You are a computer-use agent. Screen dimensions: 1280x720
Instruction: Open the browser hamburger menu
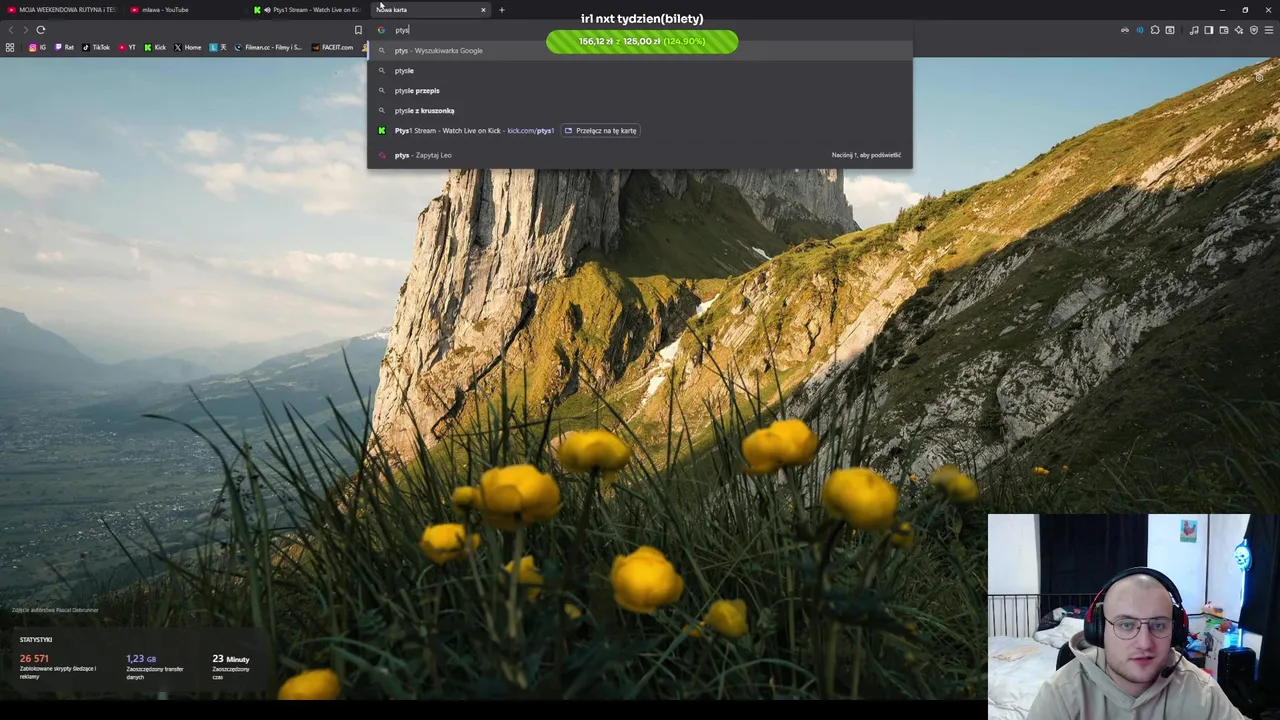click(1269, 30)
